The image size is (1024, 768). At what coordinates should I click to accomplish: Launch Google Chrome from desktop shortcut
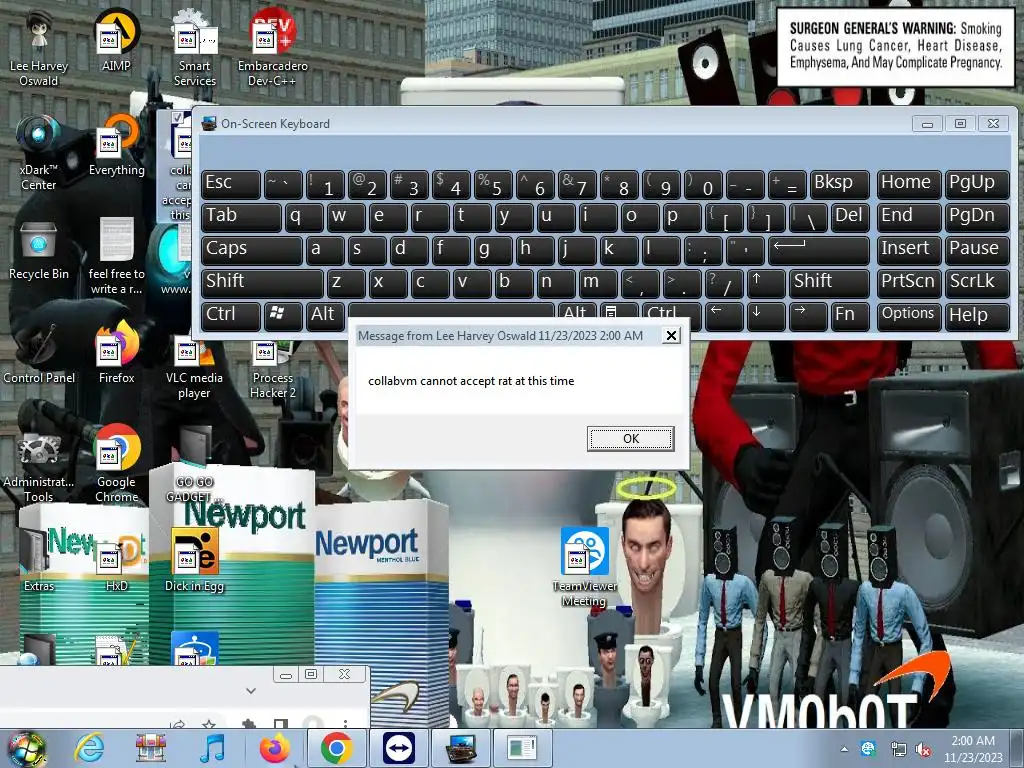click(x=116, y=465)
